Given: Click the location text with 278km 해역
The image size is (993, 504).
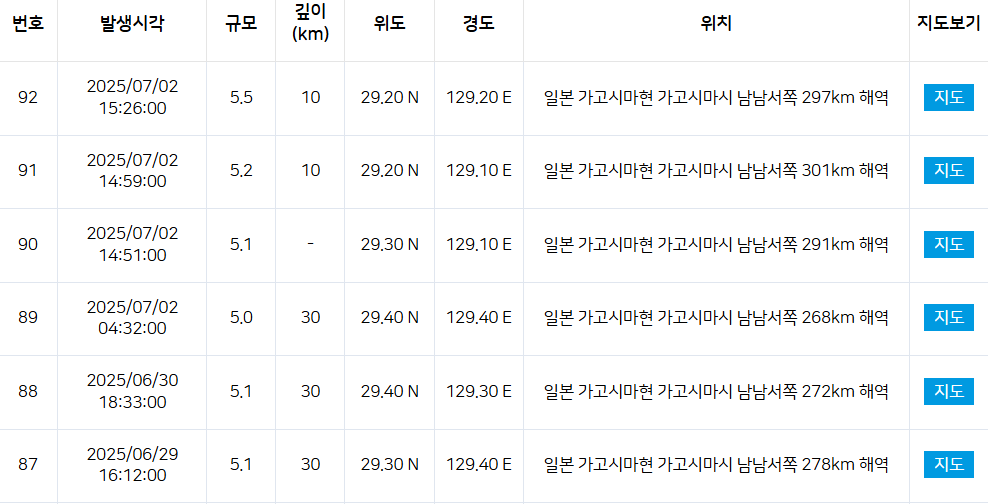Looking at the screenshot, I should [716, 464].
